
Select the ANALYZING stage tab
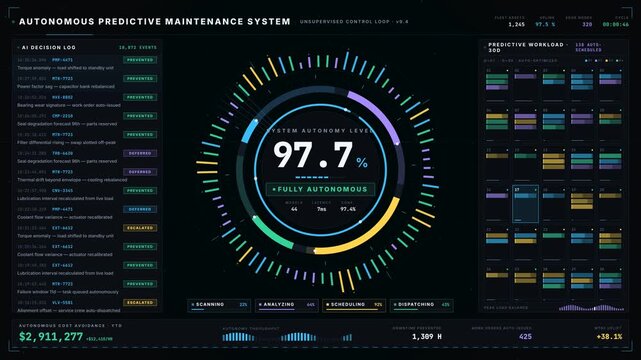pyautogui.click(x=287, y=306)
